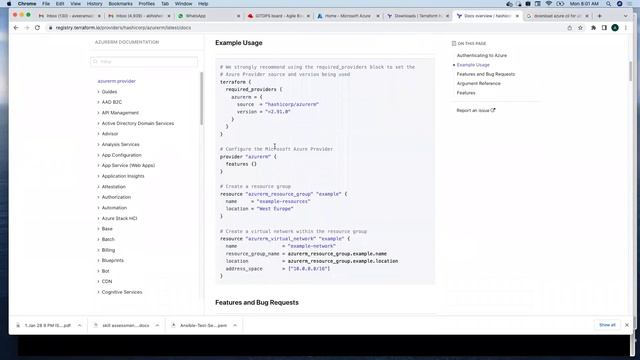Open the Bookmarks menu
Image resolution: width=640 pixels, height=360 pixels.
(120, 4)
